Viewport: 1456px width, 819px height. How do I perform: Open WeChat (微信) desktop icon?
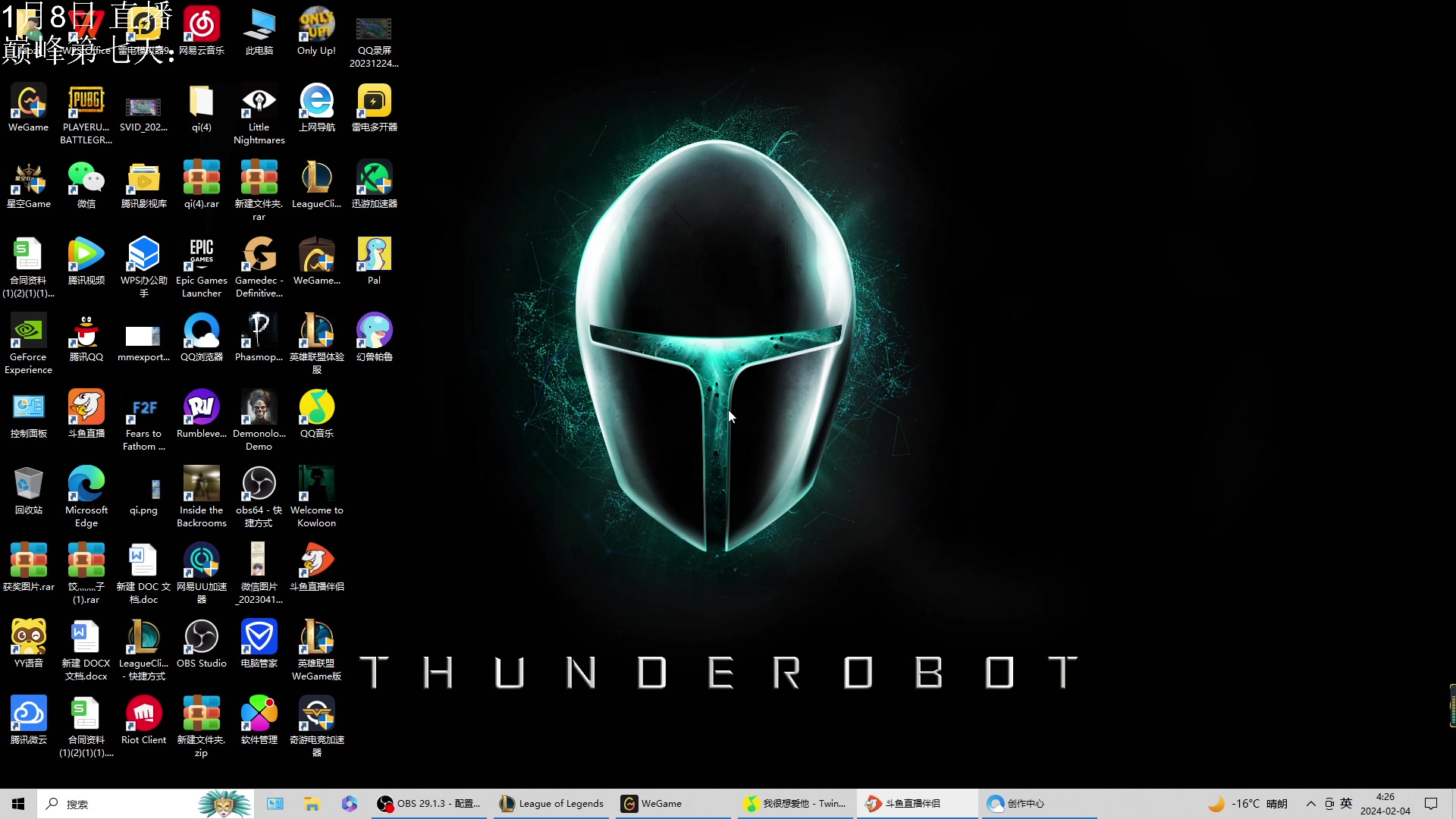(86, 185)
